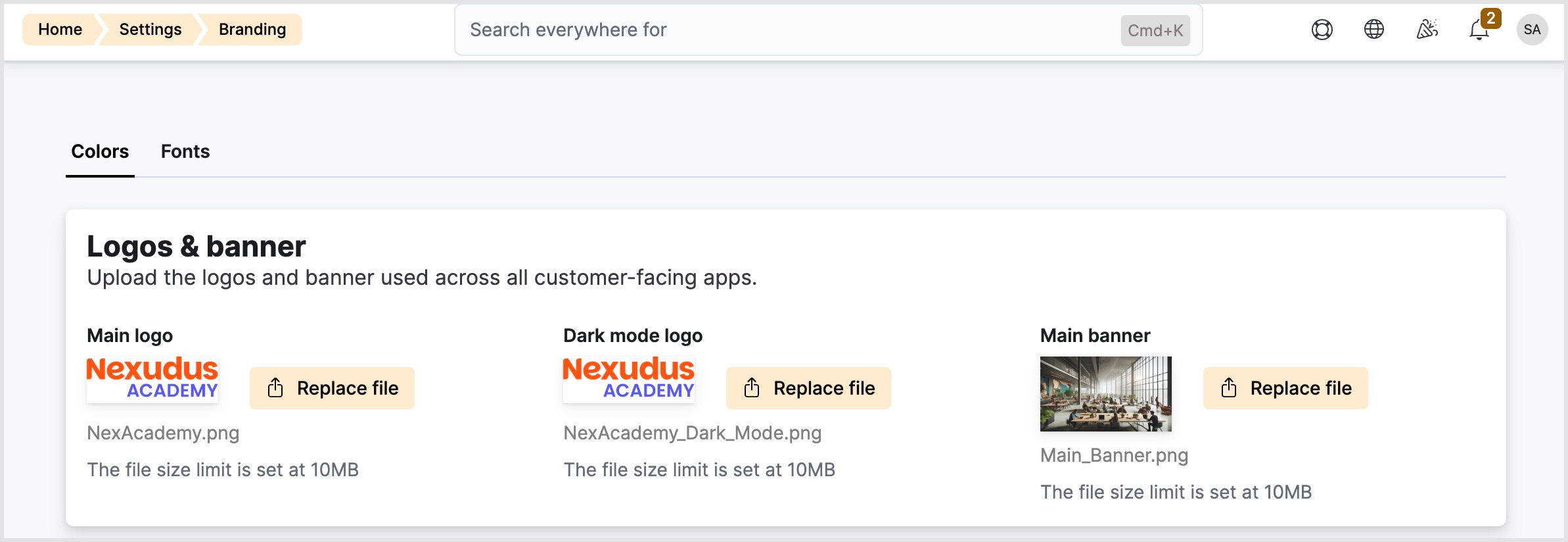
Task: Replace the Main logo file
Action: pos(332,388)
